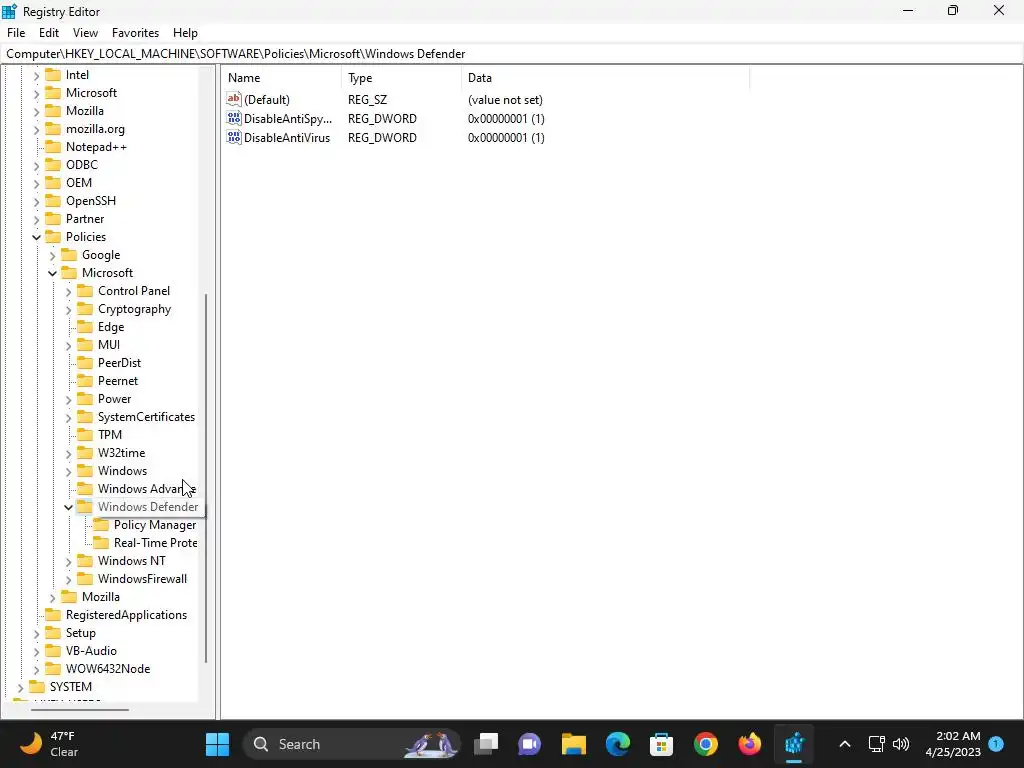
Task: Open the volume control in system tray
Action: coord(901,744)
